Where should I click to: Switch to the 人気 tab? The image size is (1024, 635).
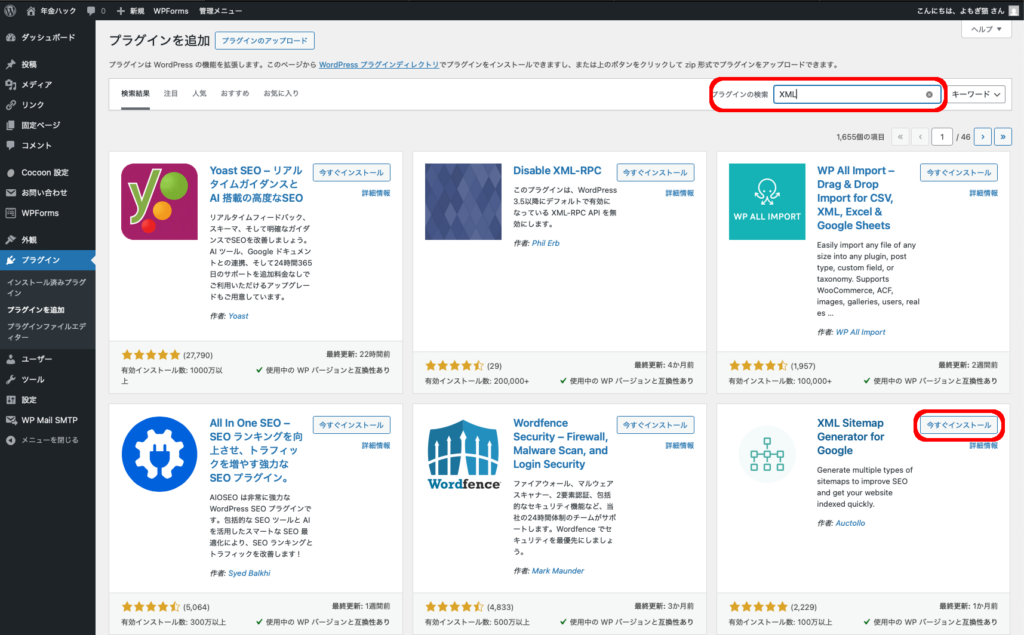(x=200, y=94)
